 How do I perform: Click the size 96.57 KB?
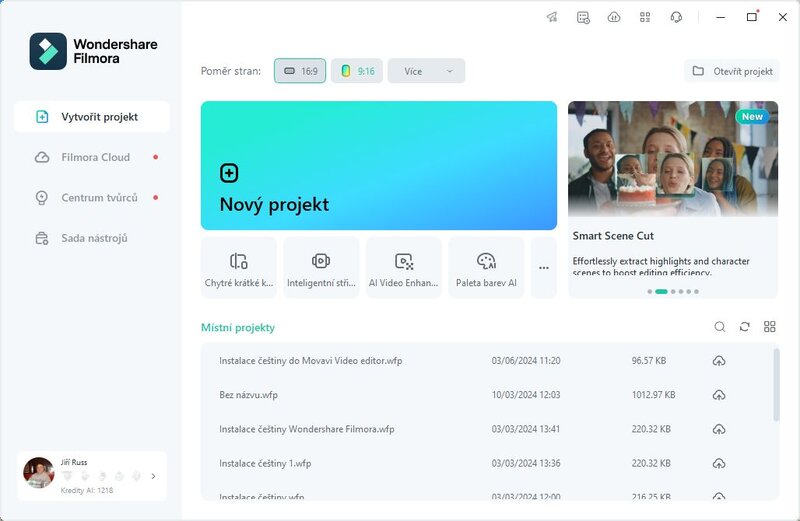pos(649,361)
